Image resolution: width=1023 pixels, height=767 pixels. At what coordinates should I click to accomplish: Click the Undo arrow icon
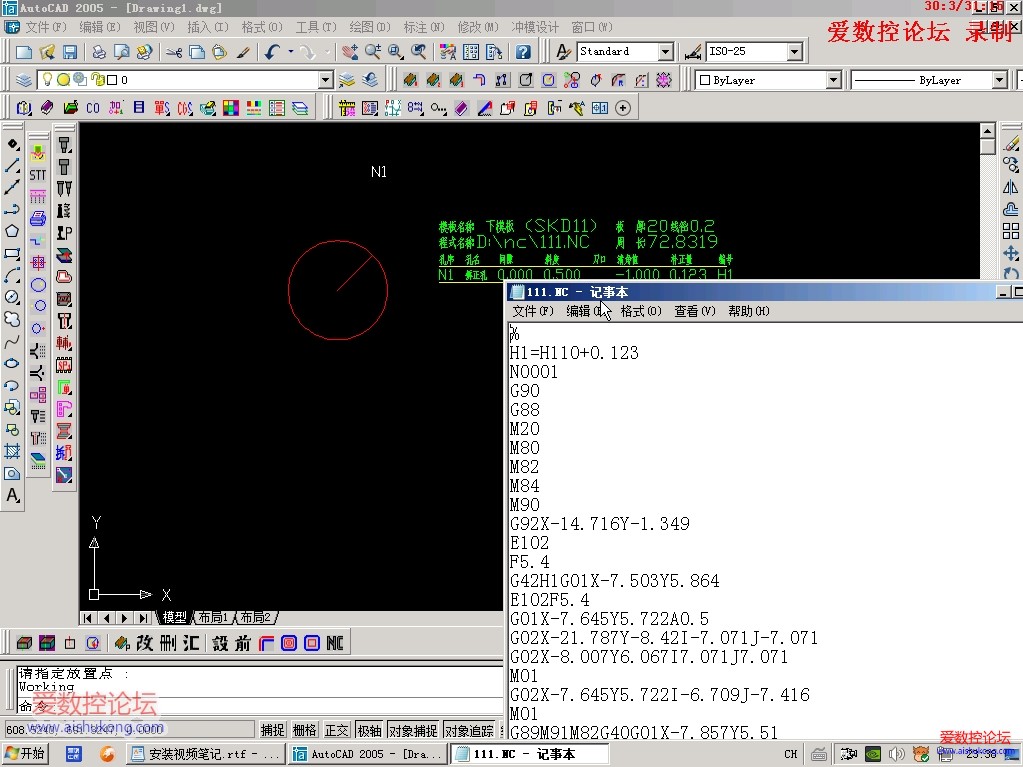tap(273, 52)
